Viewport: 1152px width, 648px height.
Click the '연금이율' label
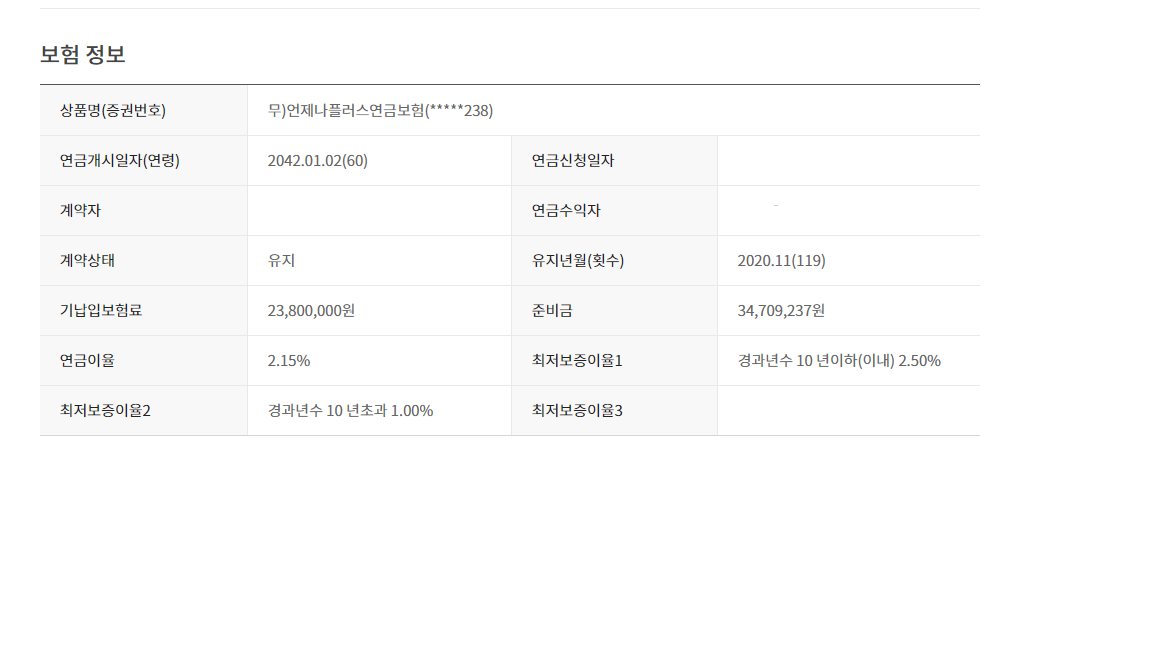click(x=87, y=360)
